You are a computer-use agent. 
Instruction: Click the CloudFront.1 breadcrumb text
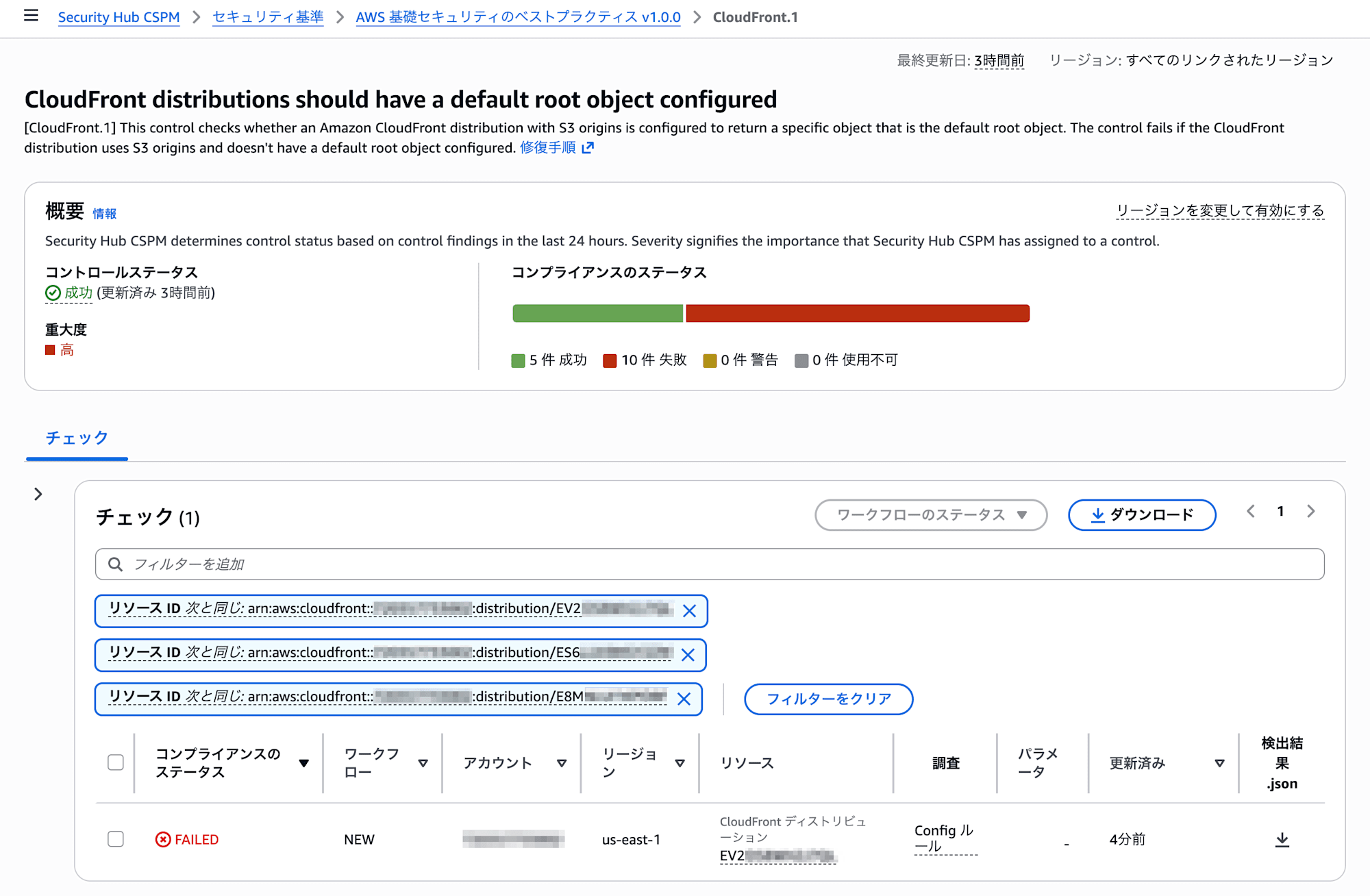[x=755, y=17]
